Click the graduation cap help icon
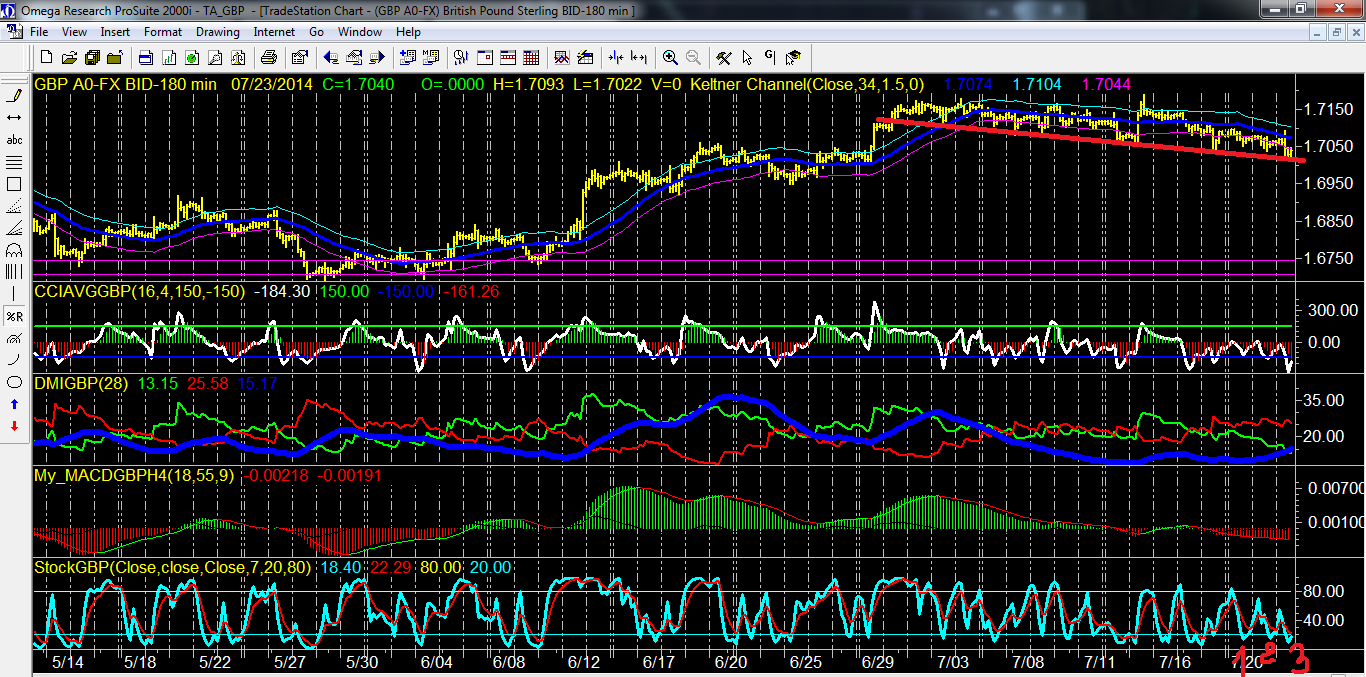Image resolution: width=1366 pixels, height=677 pixels. click(792, 57)
